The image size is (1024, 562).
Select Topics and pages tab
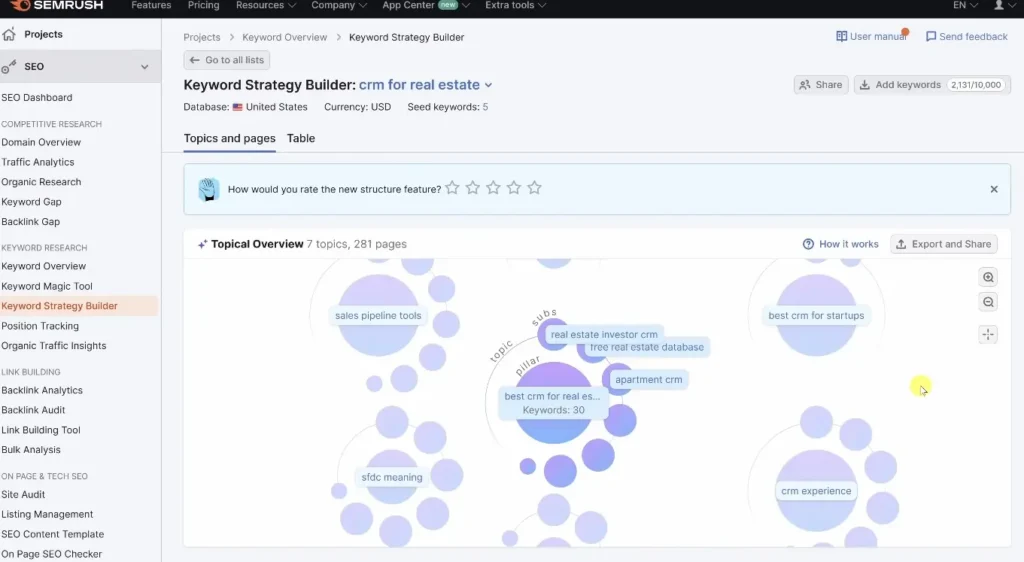[x=229, y=138]
